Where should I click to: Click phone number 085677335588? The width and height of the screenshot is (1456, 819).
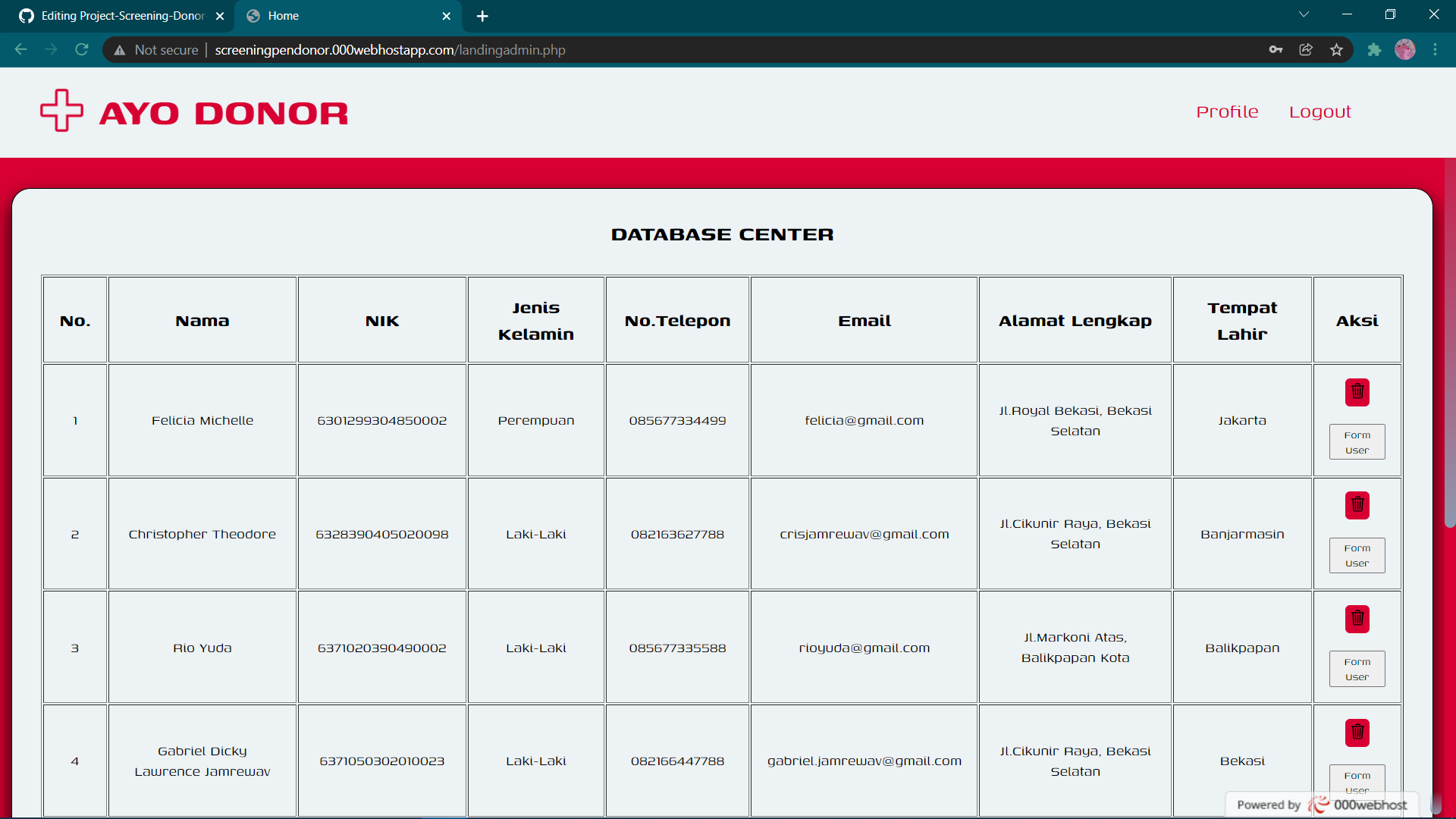[x=677, y=648]
